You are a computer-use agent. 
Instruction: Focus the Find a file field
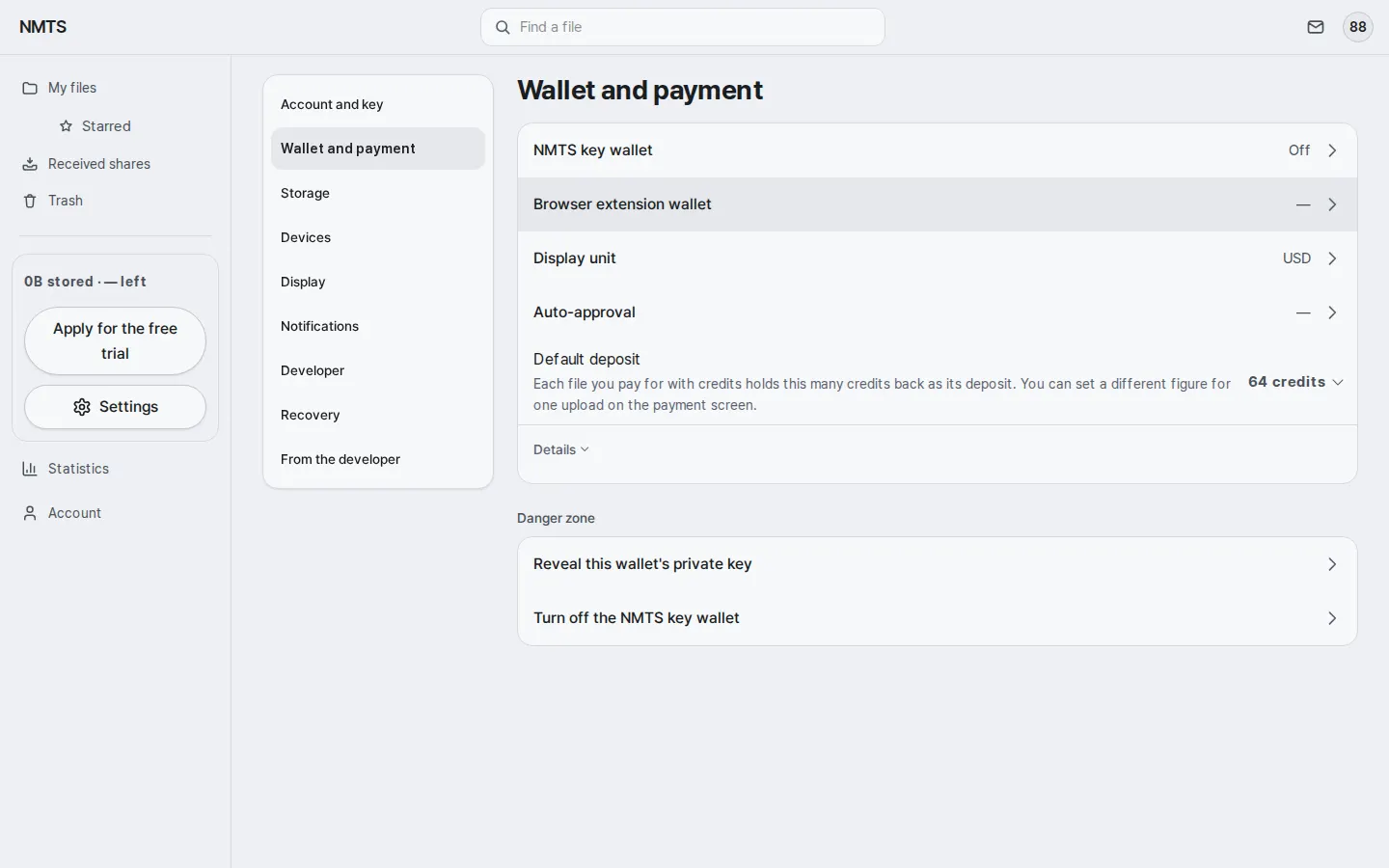tap(683, 27)
